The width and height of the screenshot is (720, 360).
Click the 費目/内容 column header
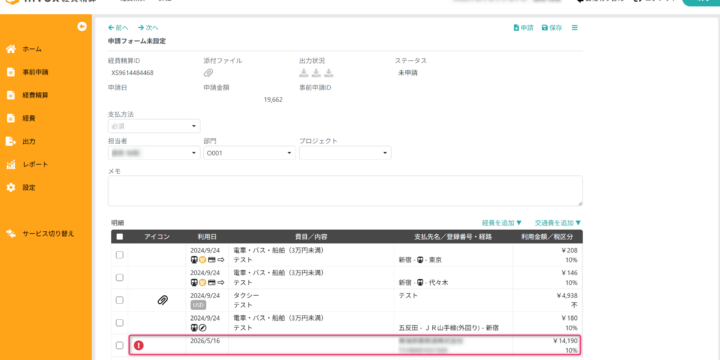311,237
